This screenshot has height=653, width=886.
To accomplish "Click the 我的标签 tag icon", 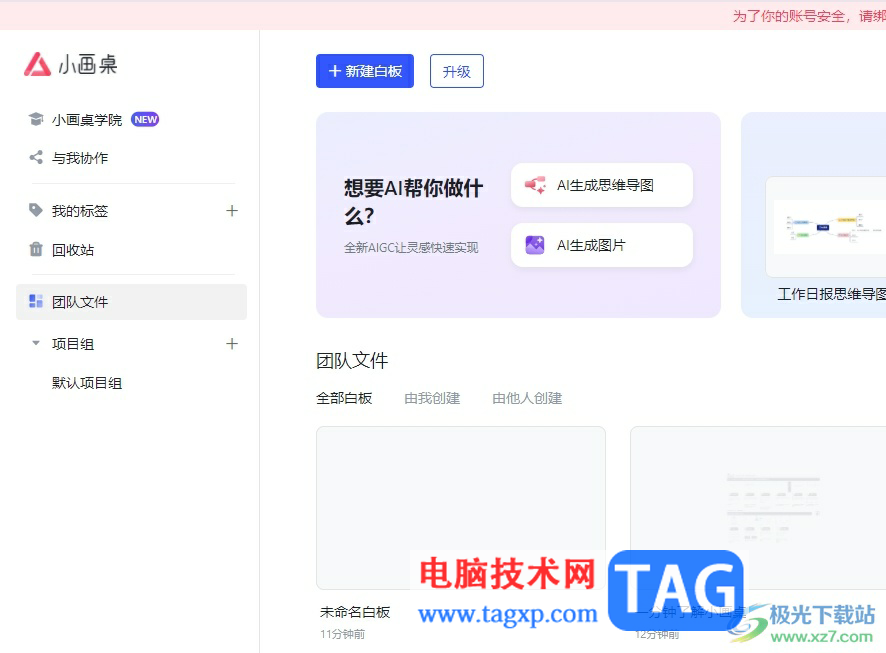I will click(36, 210).
